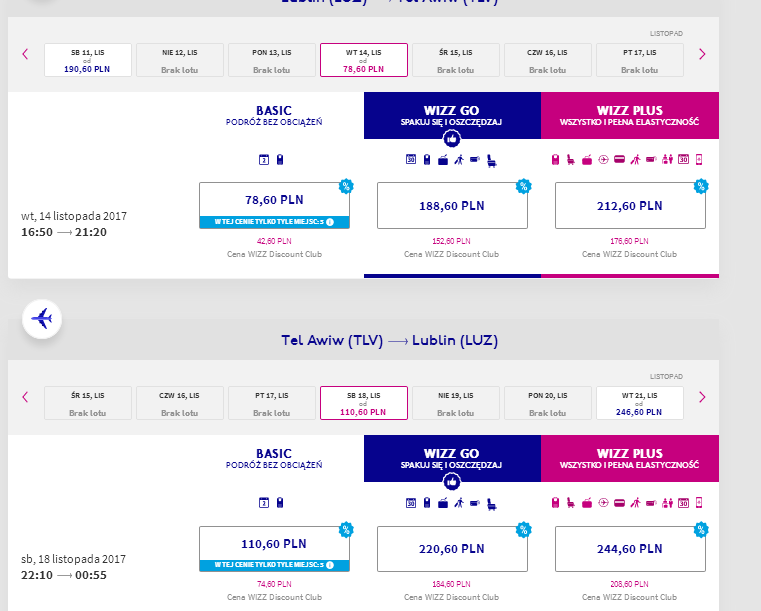Viewport: 761px width, 611px height.
Task: Choose the outbound WIZZ PLUS fare 212,60 PLN
Action: pyautogui.click(x=630, y=205)
